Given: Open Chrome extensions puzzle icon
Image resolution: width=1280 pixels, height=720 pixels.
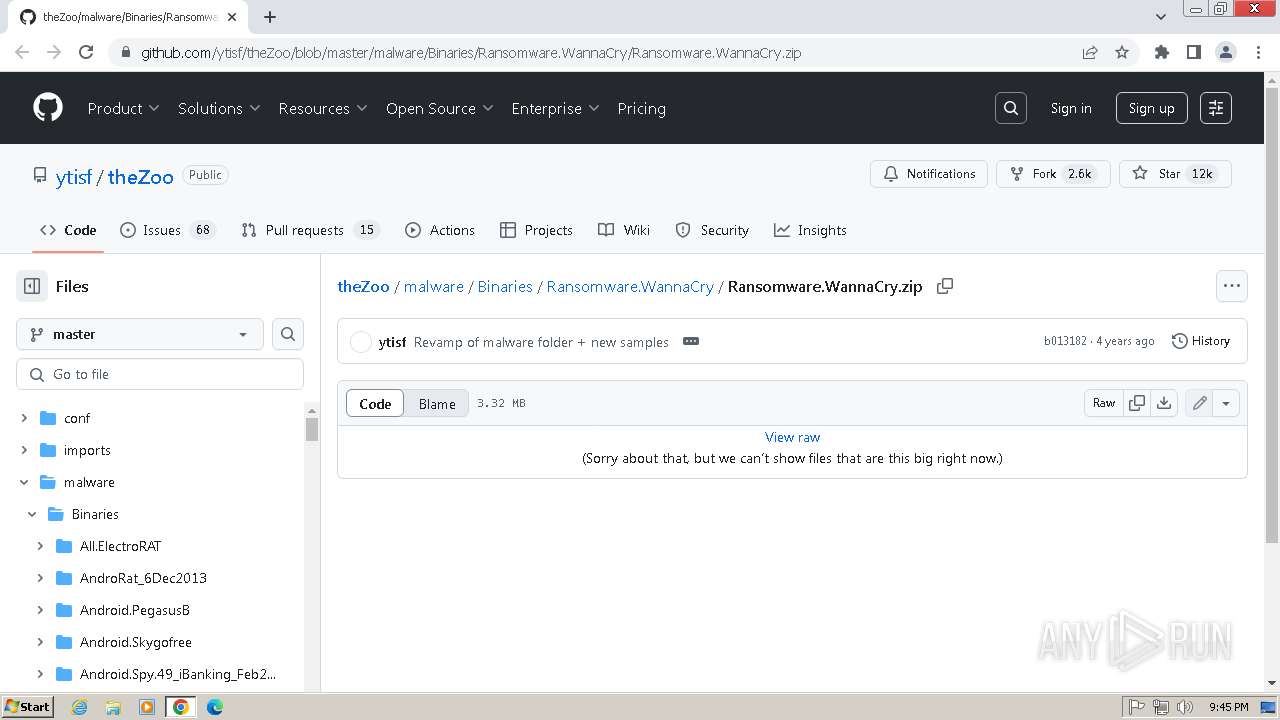Looking at the screenshot, I should [1162, 52].
